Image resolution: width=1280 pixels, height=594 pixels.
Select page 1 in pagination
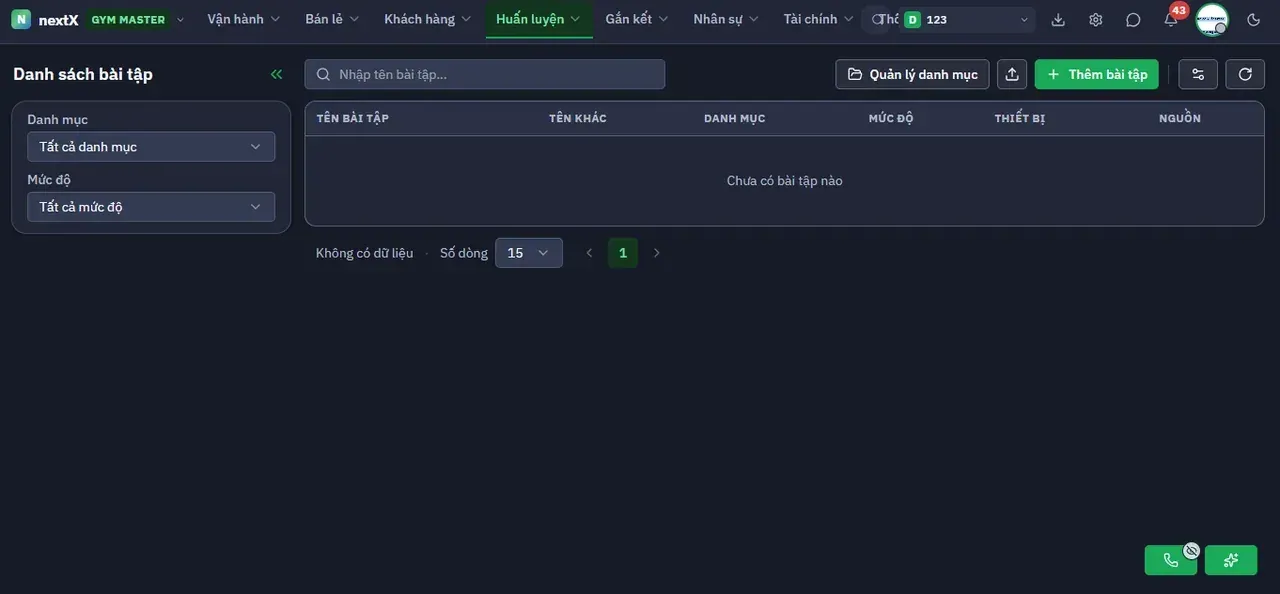623,253
